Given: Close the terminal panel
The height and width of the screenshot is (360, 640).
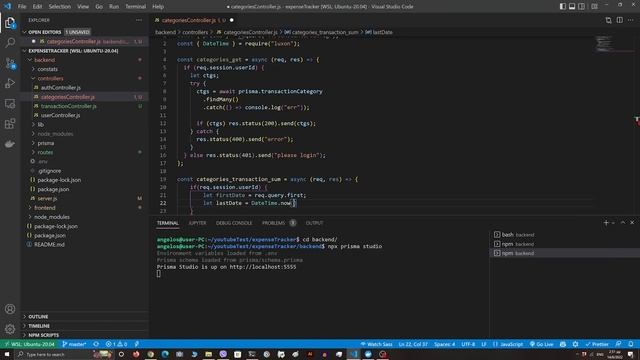Looking at the screenshot, I should click(632, 222).
